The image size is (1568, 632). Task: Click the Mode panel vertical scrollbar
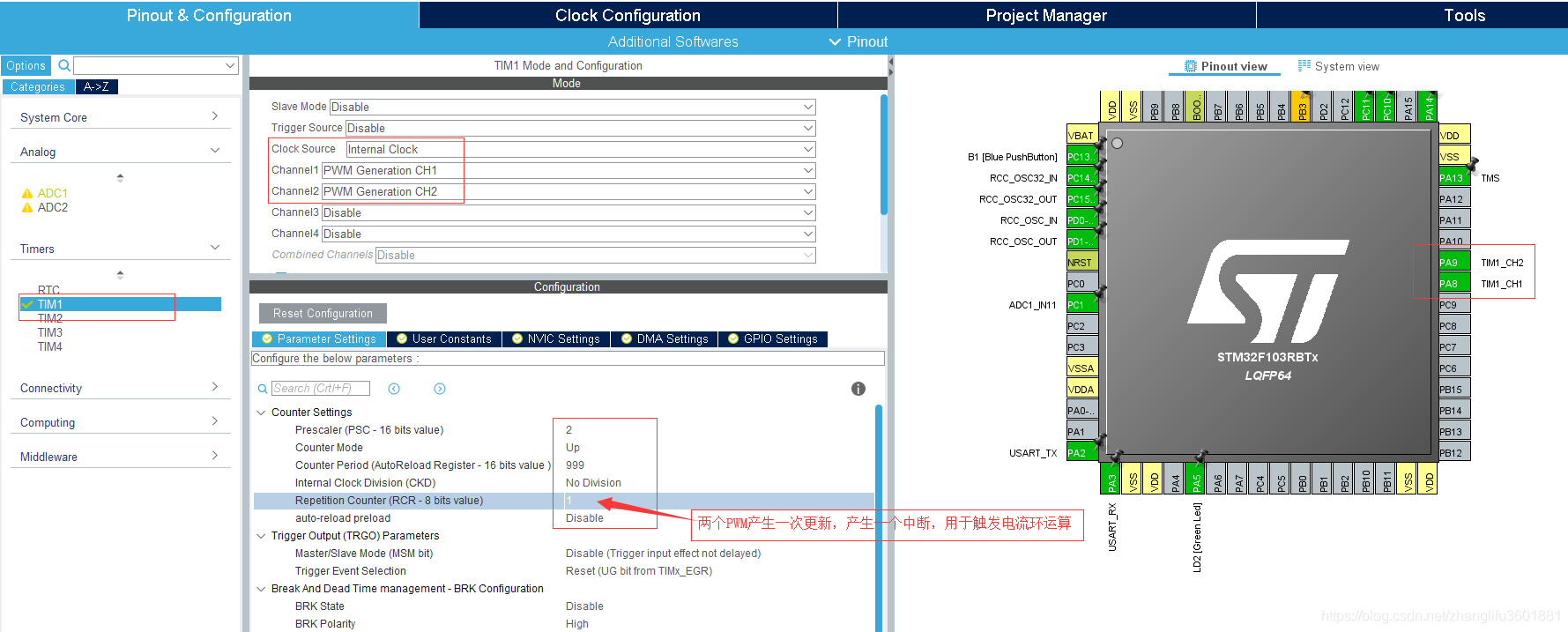[x=883, y=154]
